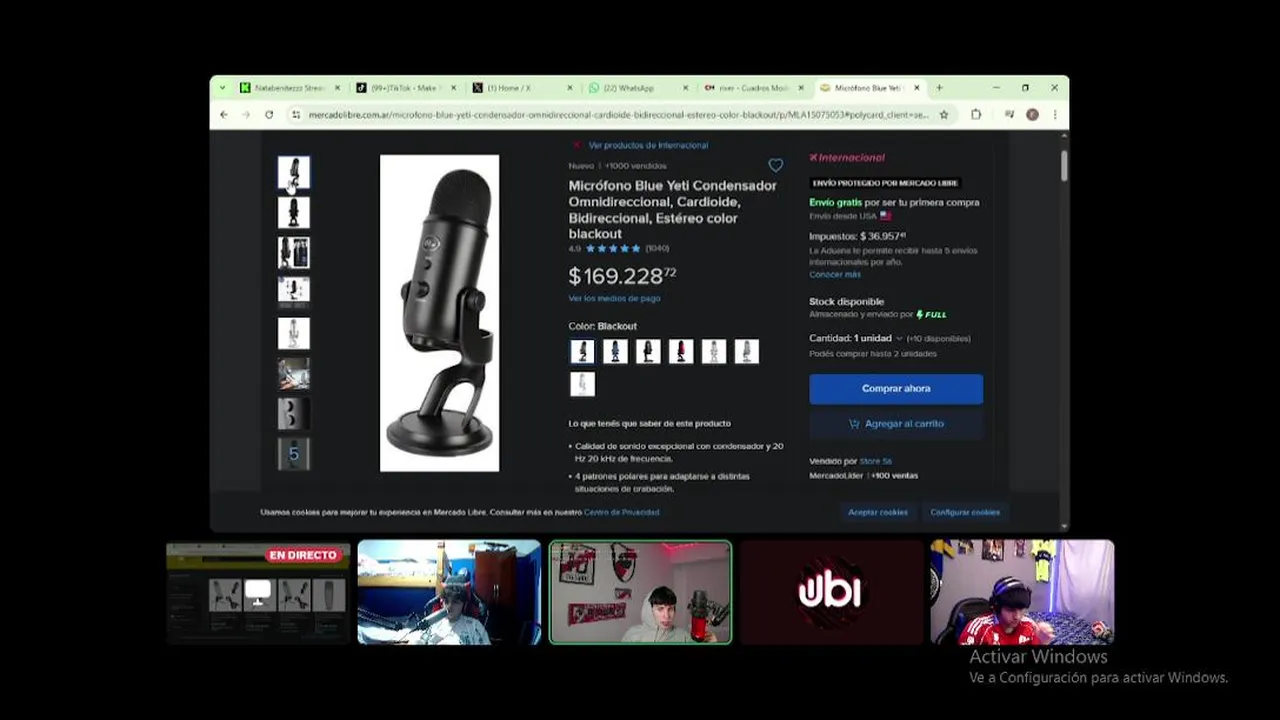Click the page vertical scrollbar

pyautogui.click(x=1064, y=166)
